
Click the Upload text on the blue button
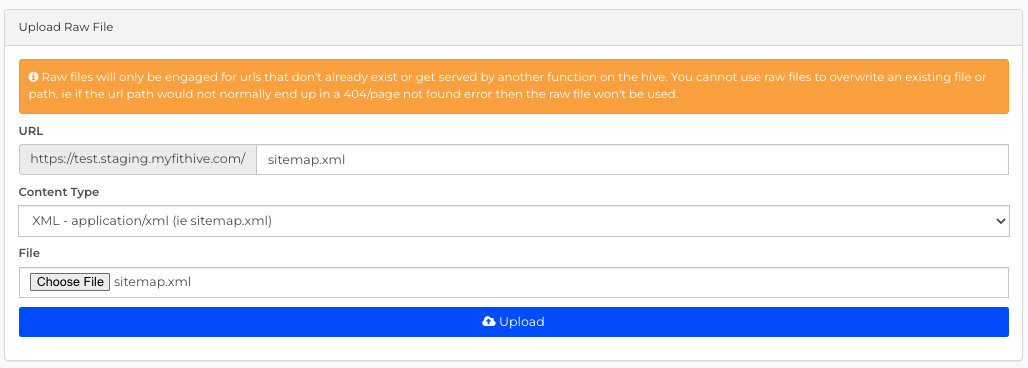point(522,322)
